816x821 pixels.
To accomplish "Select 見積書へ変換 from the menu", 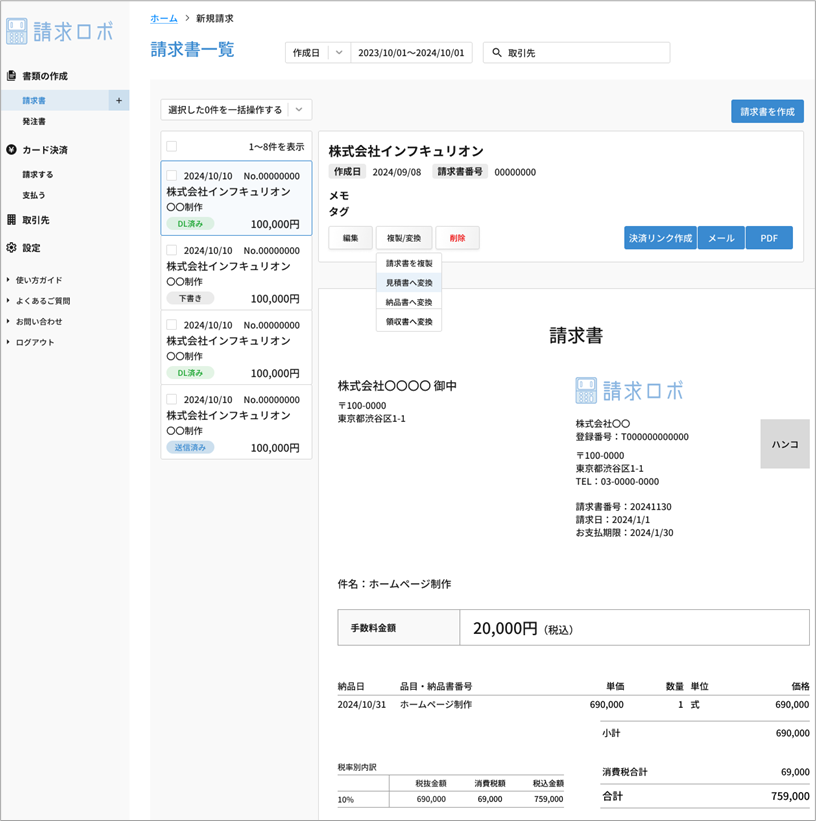I will point(409,283).
